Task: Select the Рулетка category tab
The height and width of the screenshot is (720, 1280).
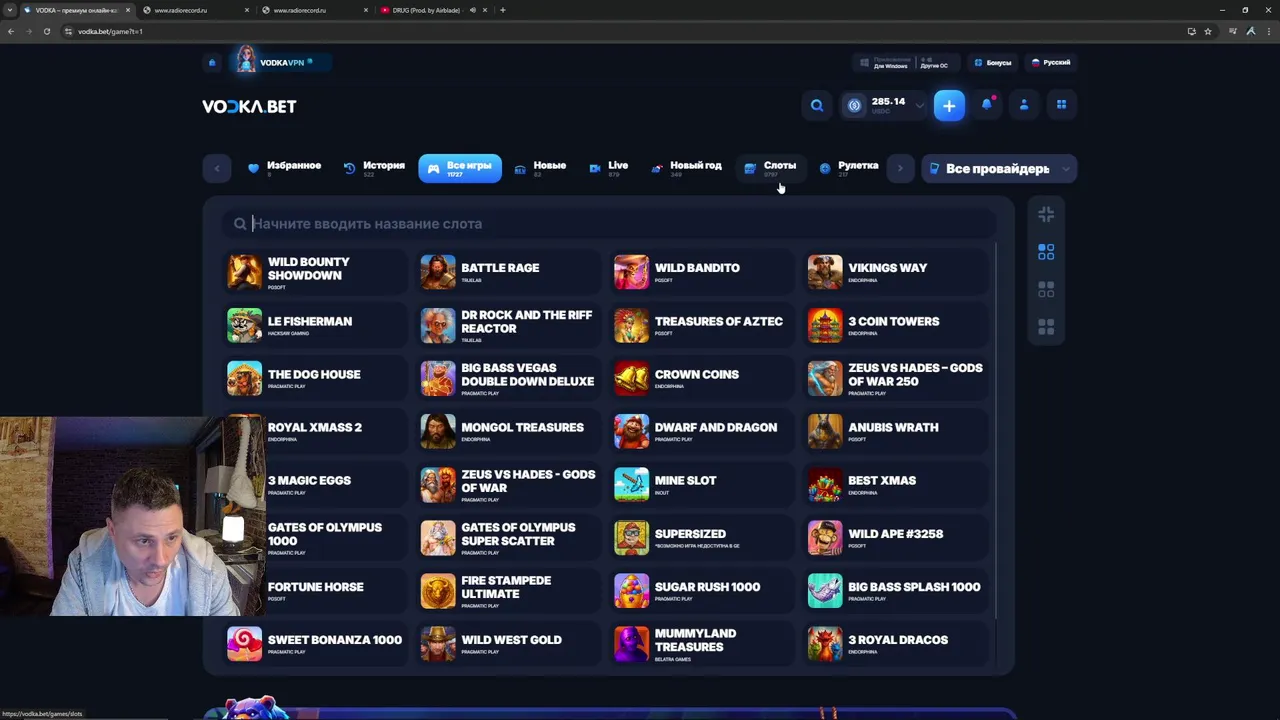Action: tap(848, 168)
